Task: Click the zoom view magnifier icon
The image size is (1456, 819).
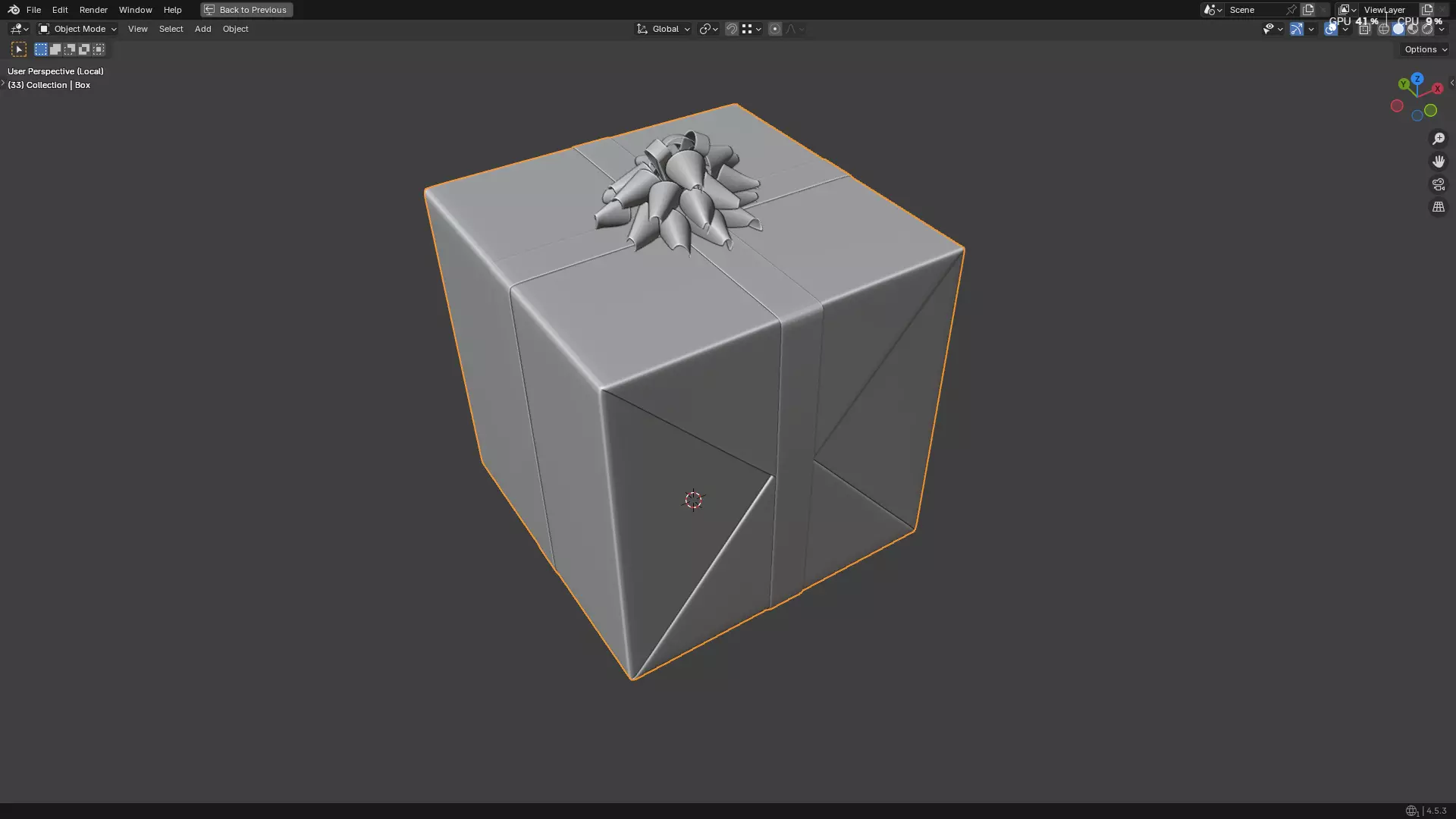Action: click(x=1439, y=139)
